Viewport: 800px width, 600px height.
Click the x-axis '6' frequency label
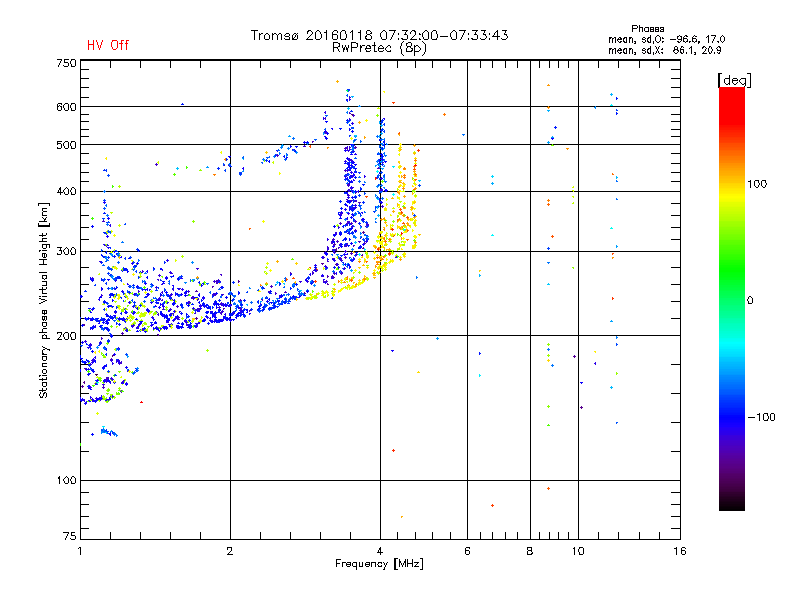click(x=467, y=551)
